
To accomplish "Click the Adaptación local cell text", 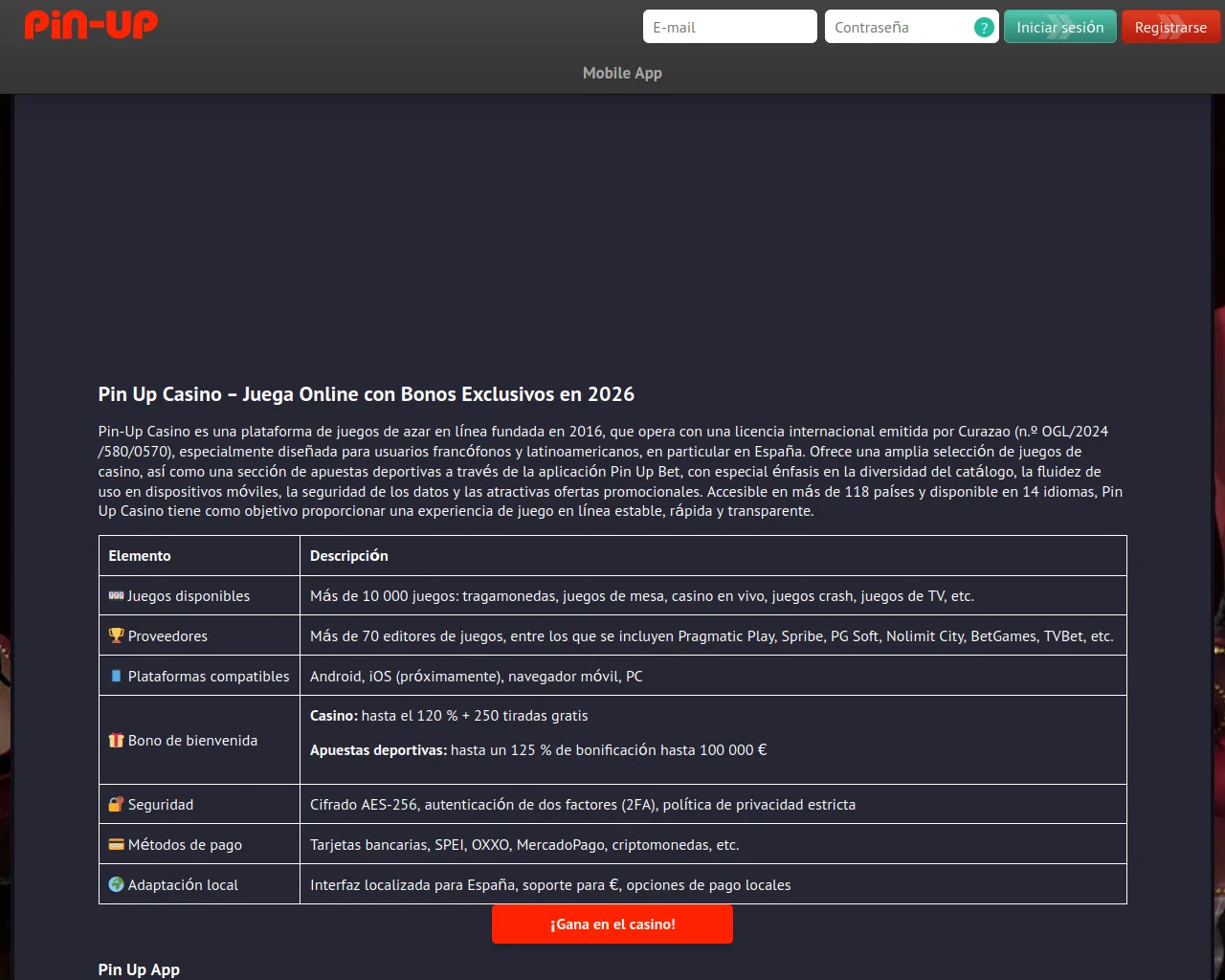I will click(x=183, y=885).
